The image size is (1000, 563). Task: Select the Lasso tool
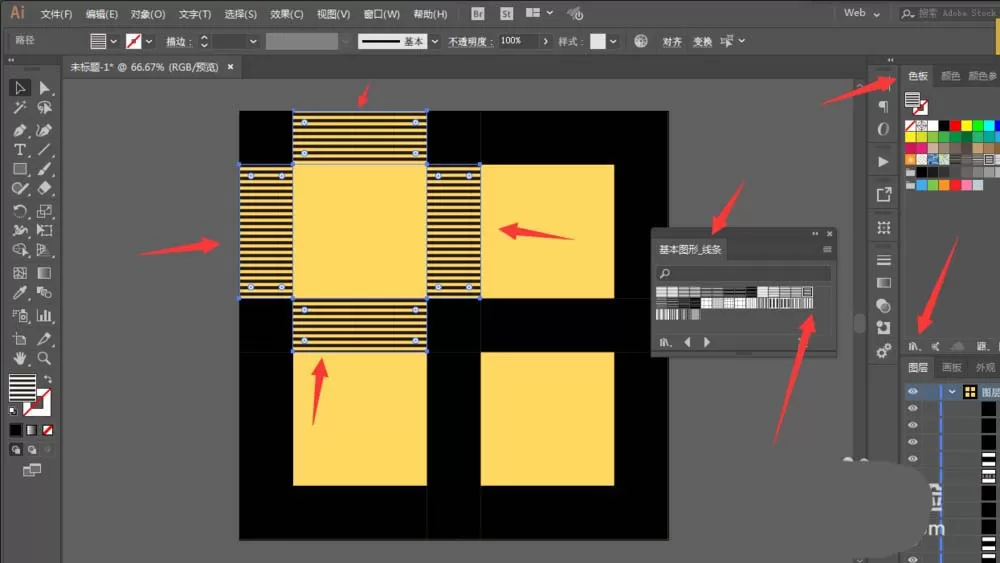[44, 107]
